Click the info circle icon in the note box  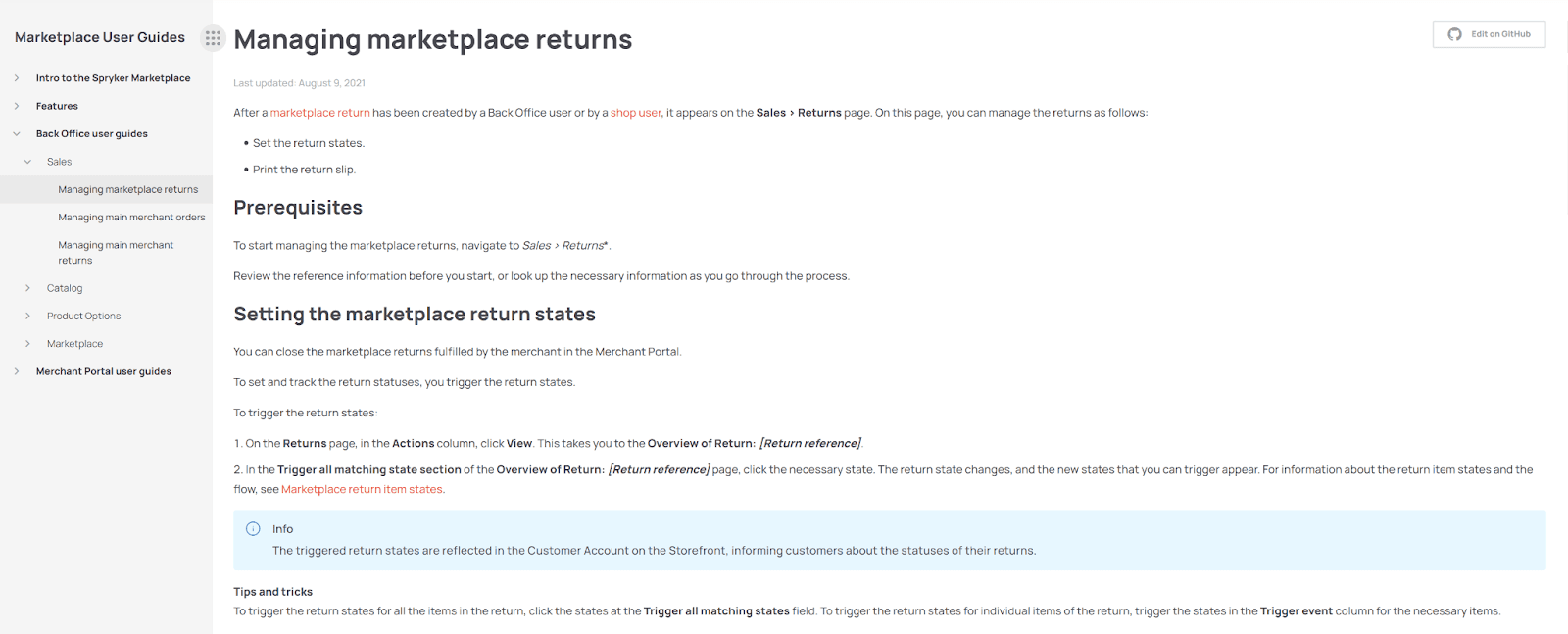(x=253, y=528)
